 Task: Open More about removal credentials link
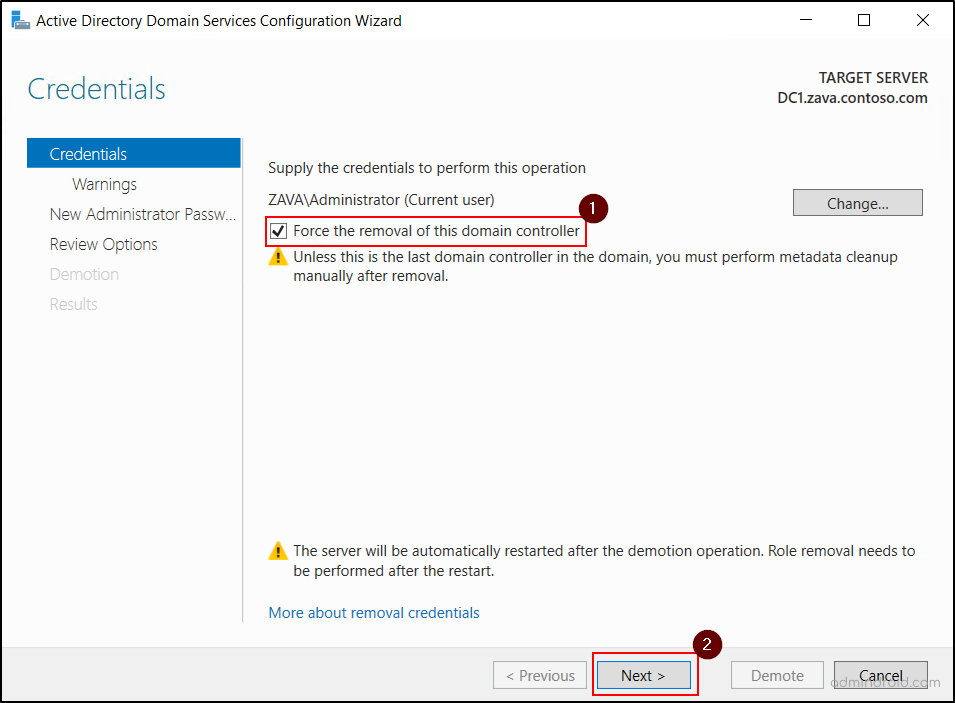[374, 613]
